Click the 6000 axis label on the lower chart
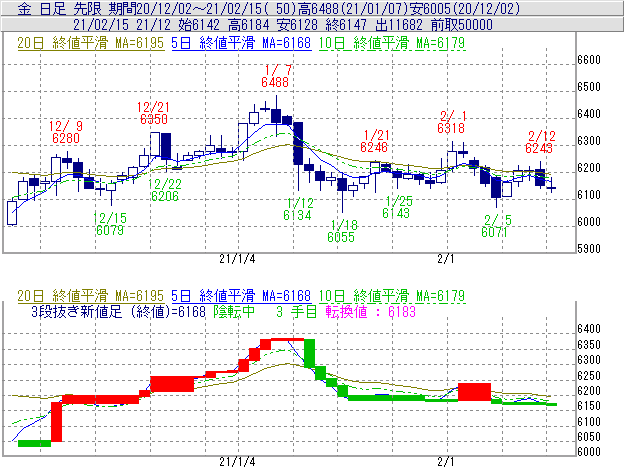The width and height of the screenshot is (624, 473). click(589, 452)
